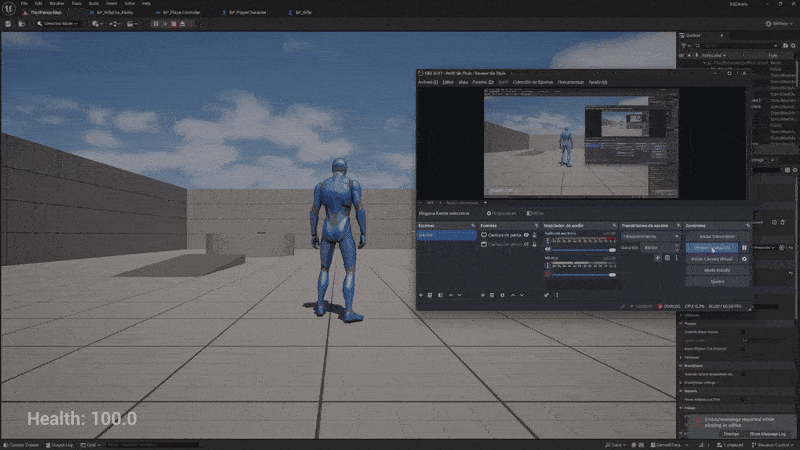Screen dimensions: 800x450
Task: Select the highlighted scene in Escenas
Action: pos(447,235)
